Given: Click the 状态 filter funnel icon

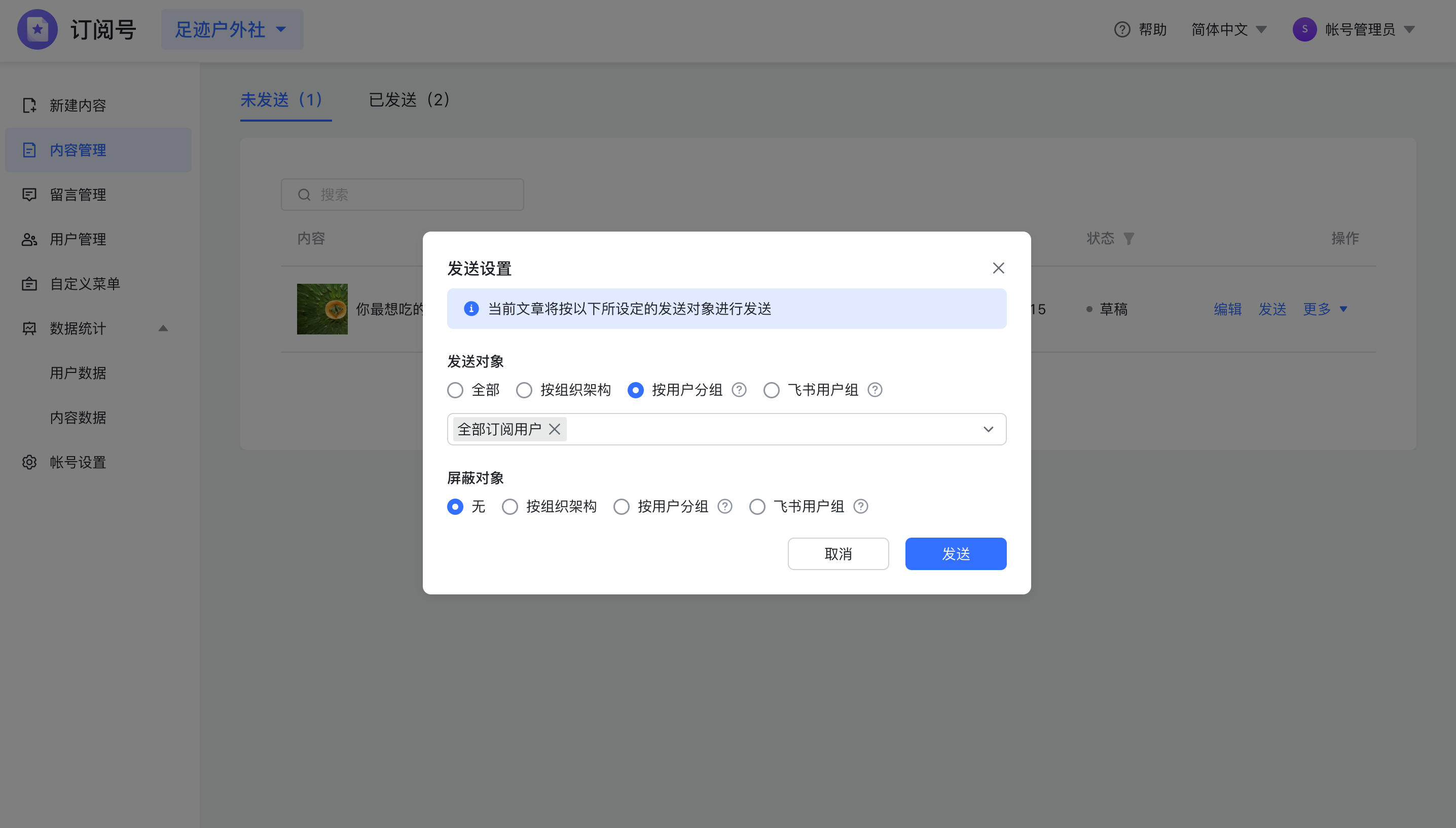Looking at the screenshot, I should pos(1129,238).
